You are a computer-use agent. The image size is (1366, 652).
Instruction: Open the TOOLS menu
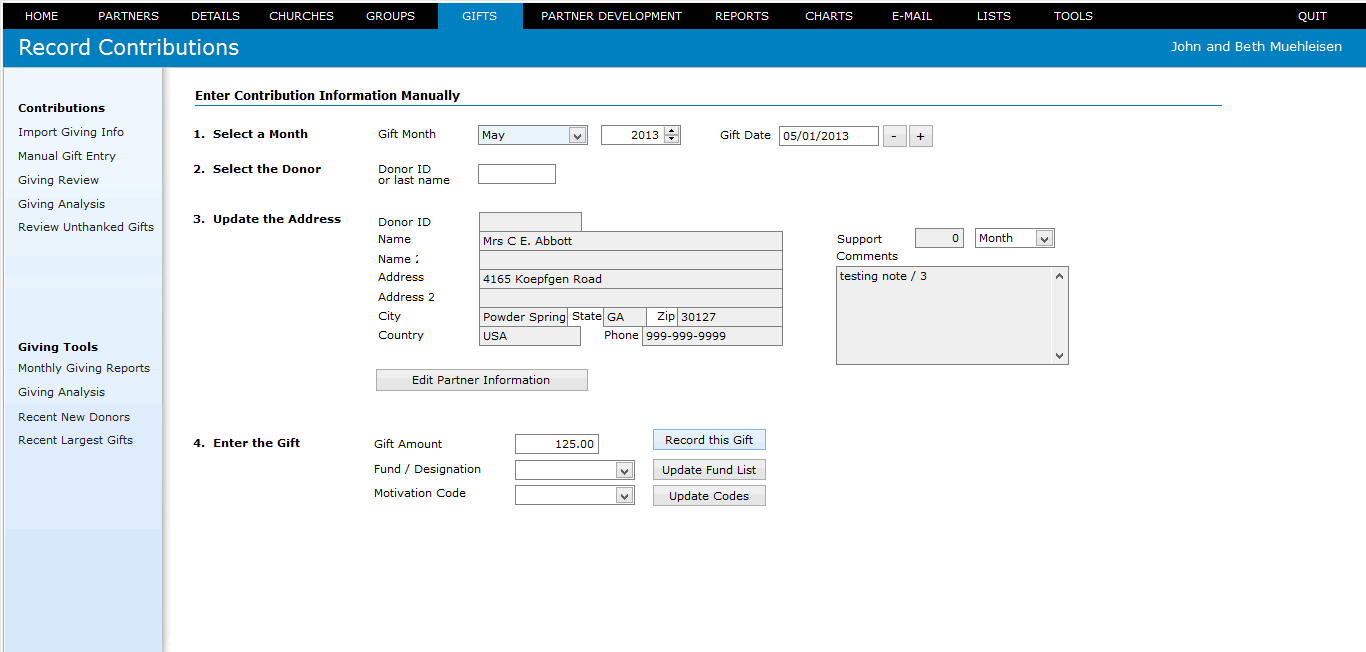pyautogui.click(x=1073, y=16)
